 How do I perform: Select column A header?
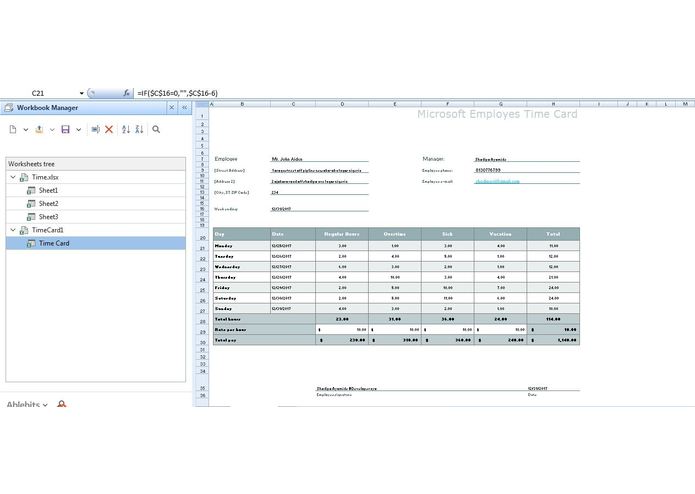[x=211, y=104]
